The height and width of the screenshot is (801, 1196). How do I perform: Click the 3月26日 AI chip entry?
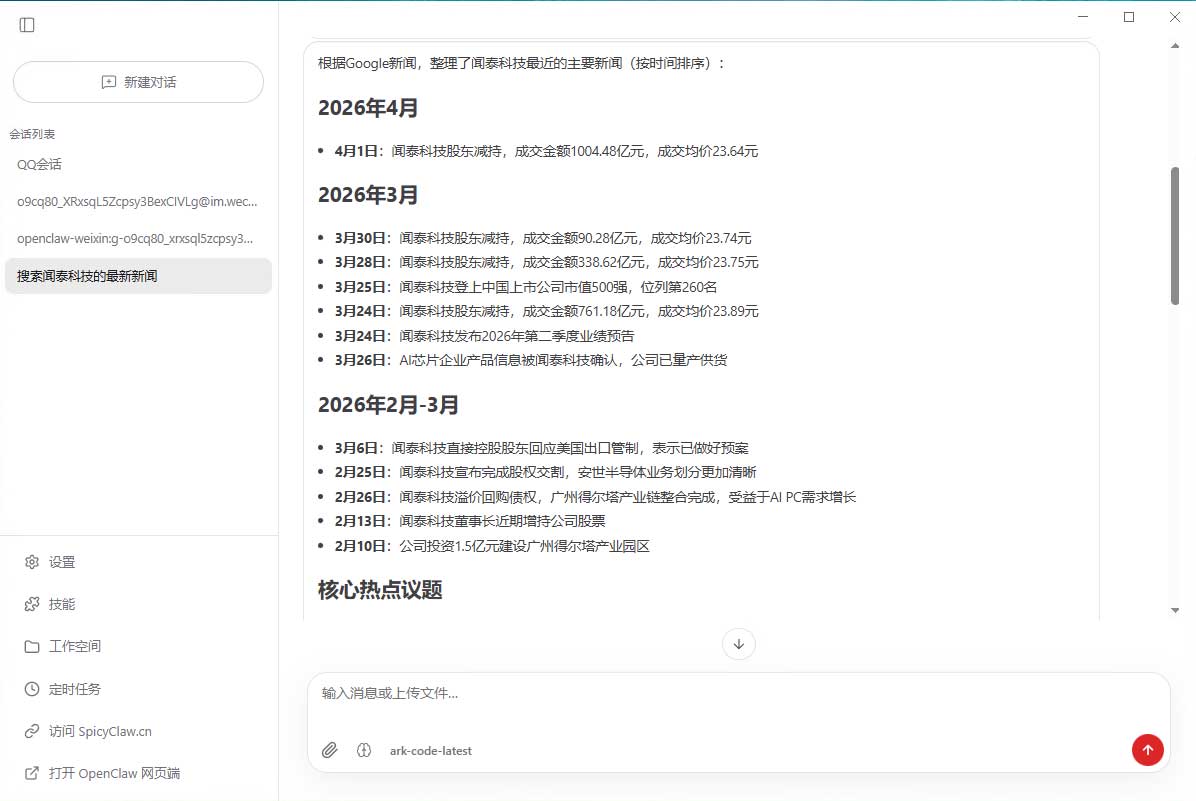click(x=531, y=360)
